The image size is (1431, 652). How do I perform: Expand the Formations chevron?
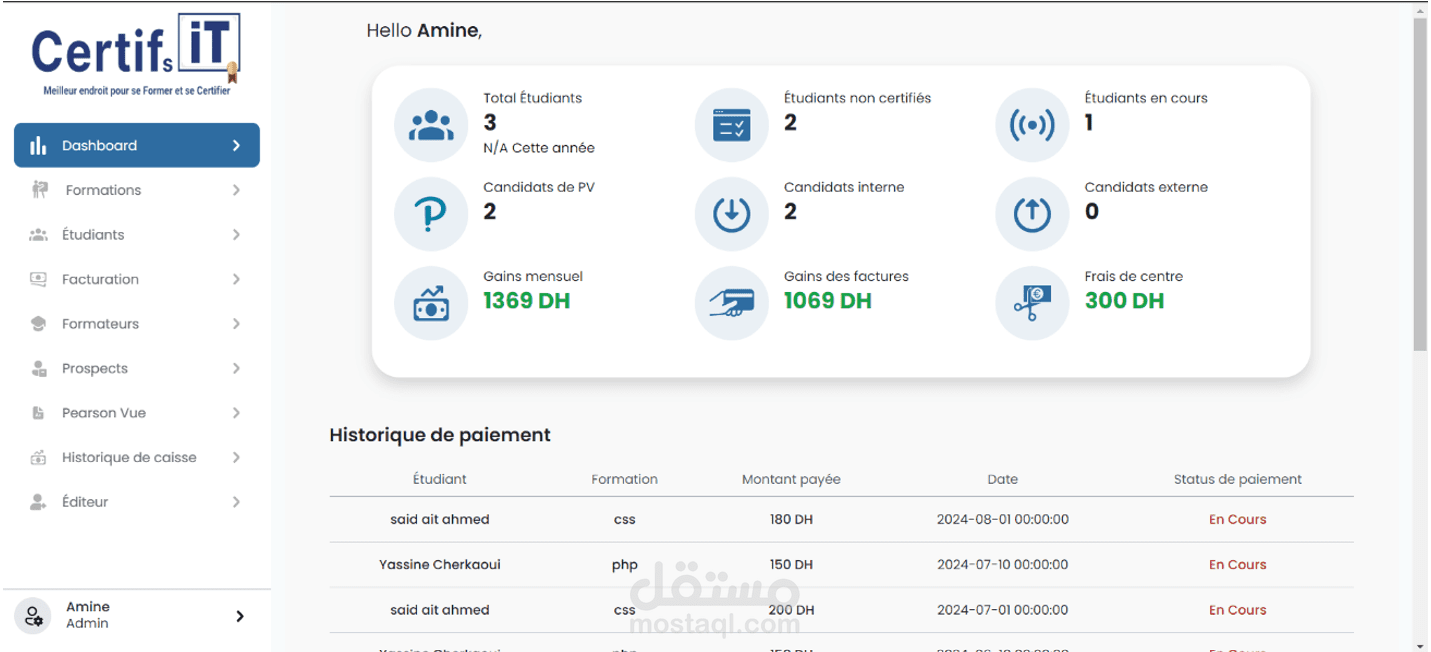[236, 190]
